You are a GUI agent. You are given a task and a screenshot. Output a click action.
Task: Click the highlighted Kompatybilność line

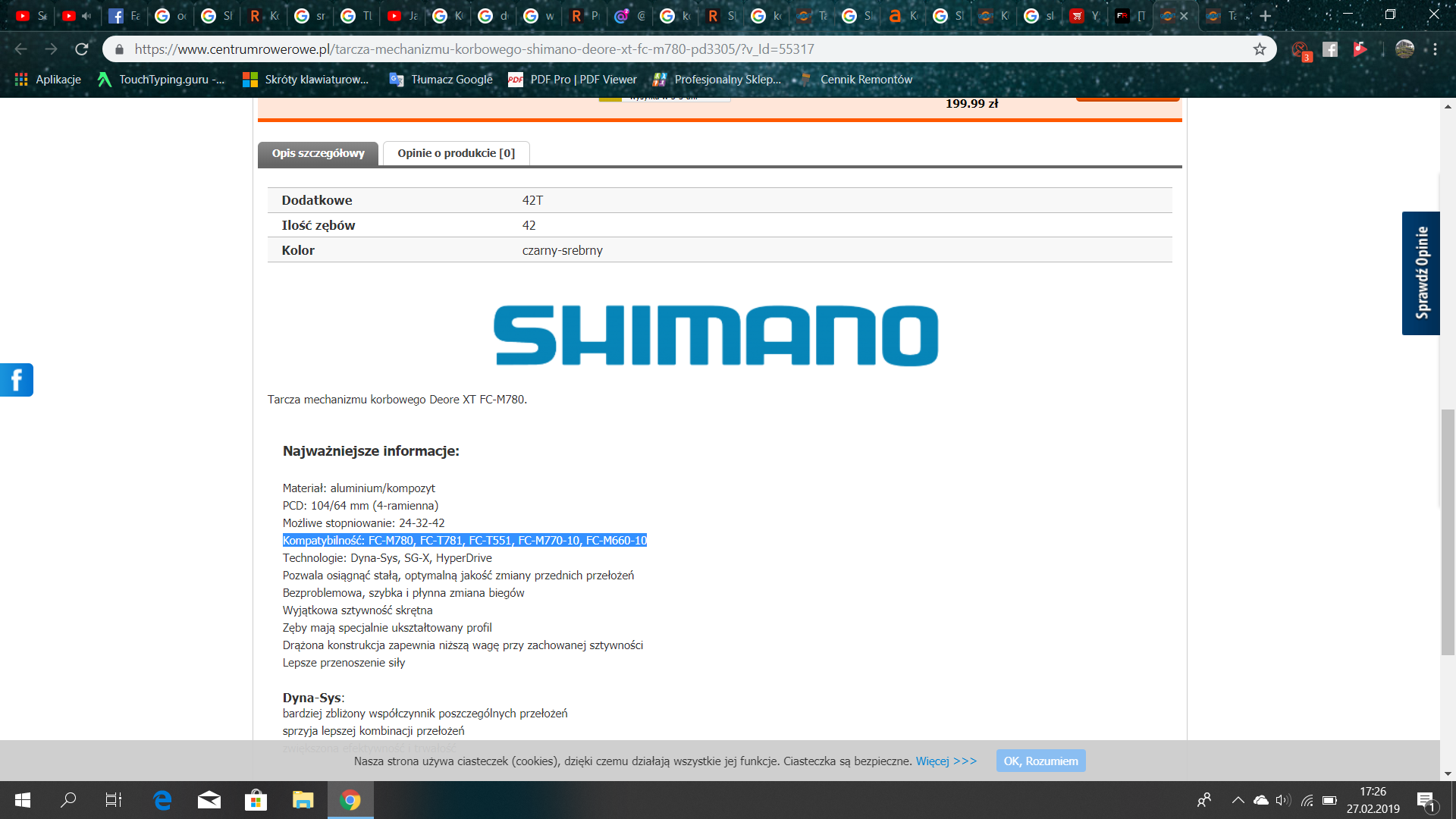click(x=464, y=541)
